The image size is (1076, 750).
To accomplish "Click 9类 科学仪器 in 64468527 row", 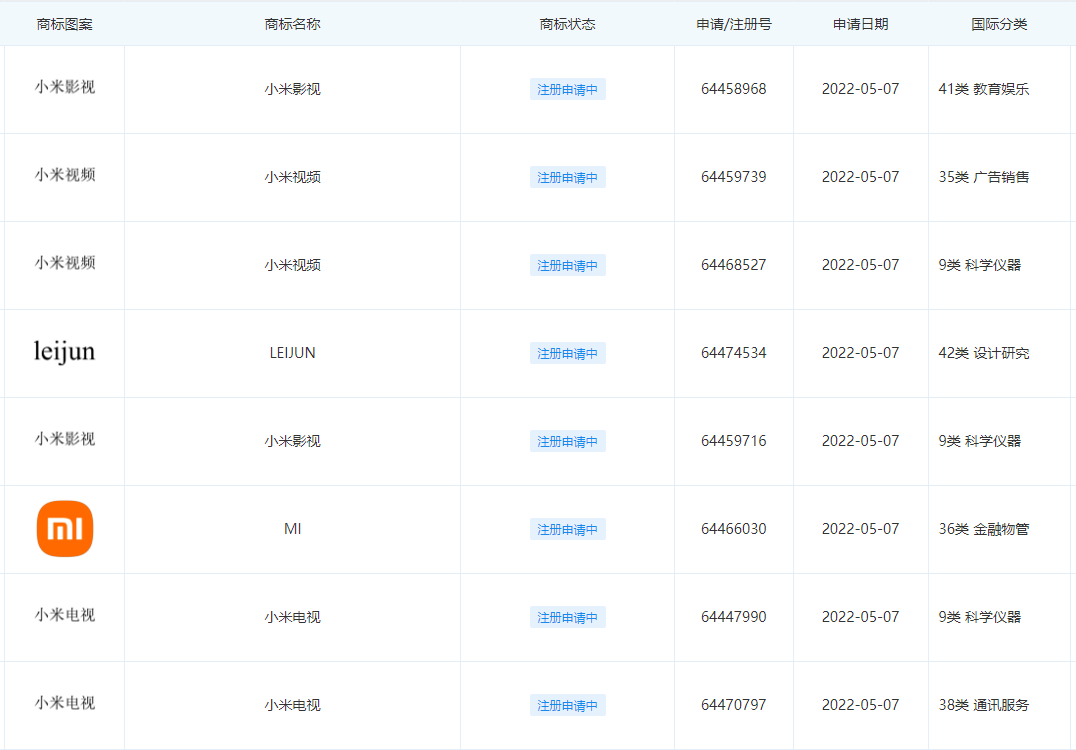I will point(979,264).
